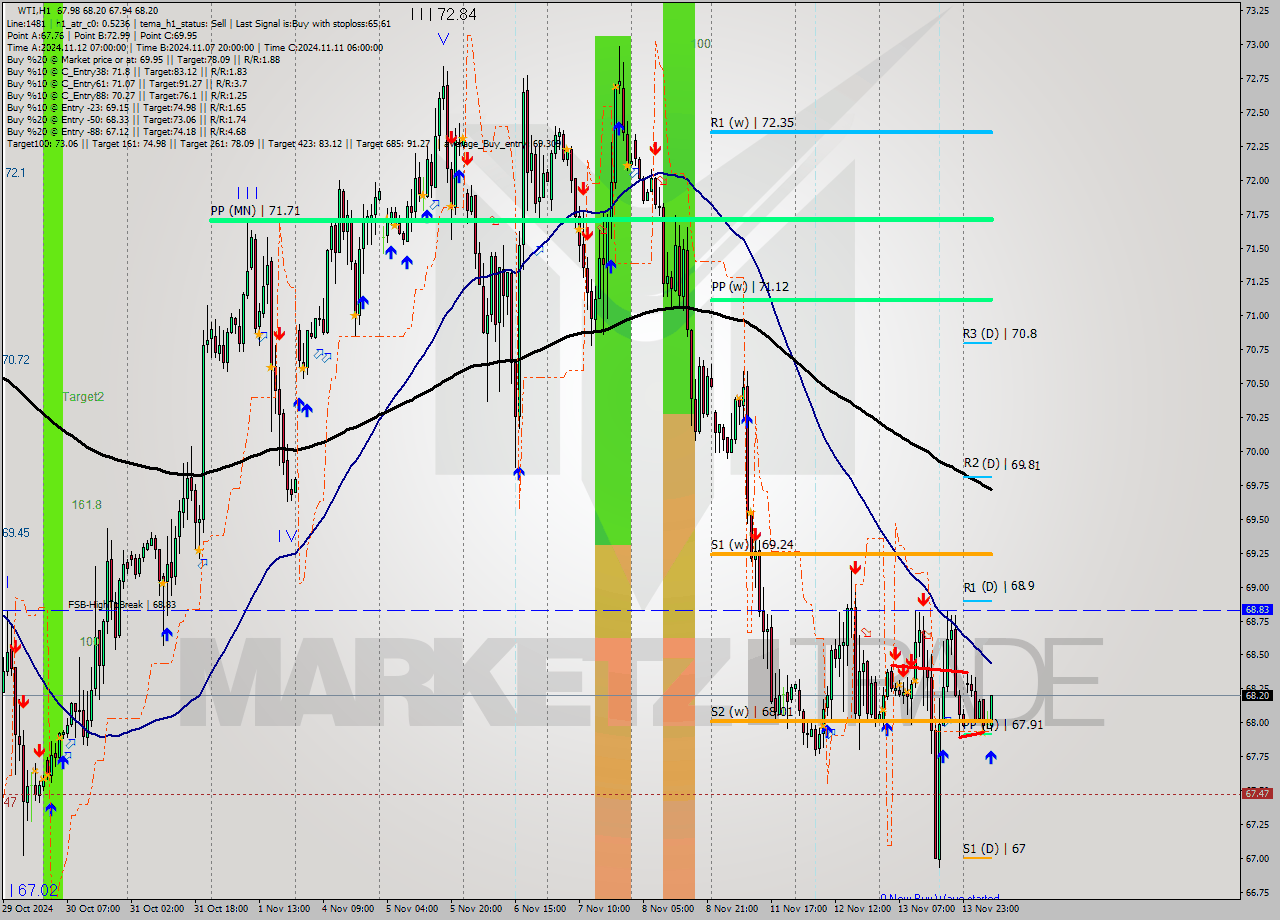Click the 73.25 price scale value
Viewport: 1280px width, 920px height.
coord(1256,10)
